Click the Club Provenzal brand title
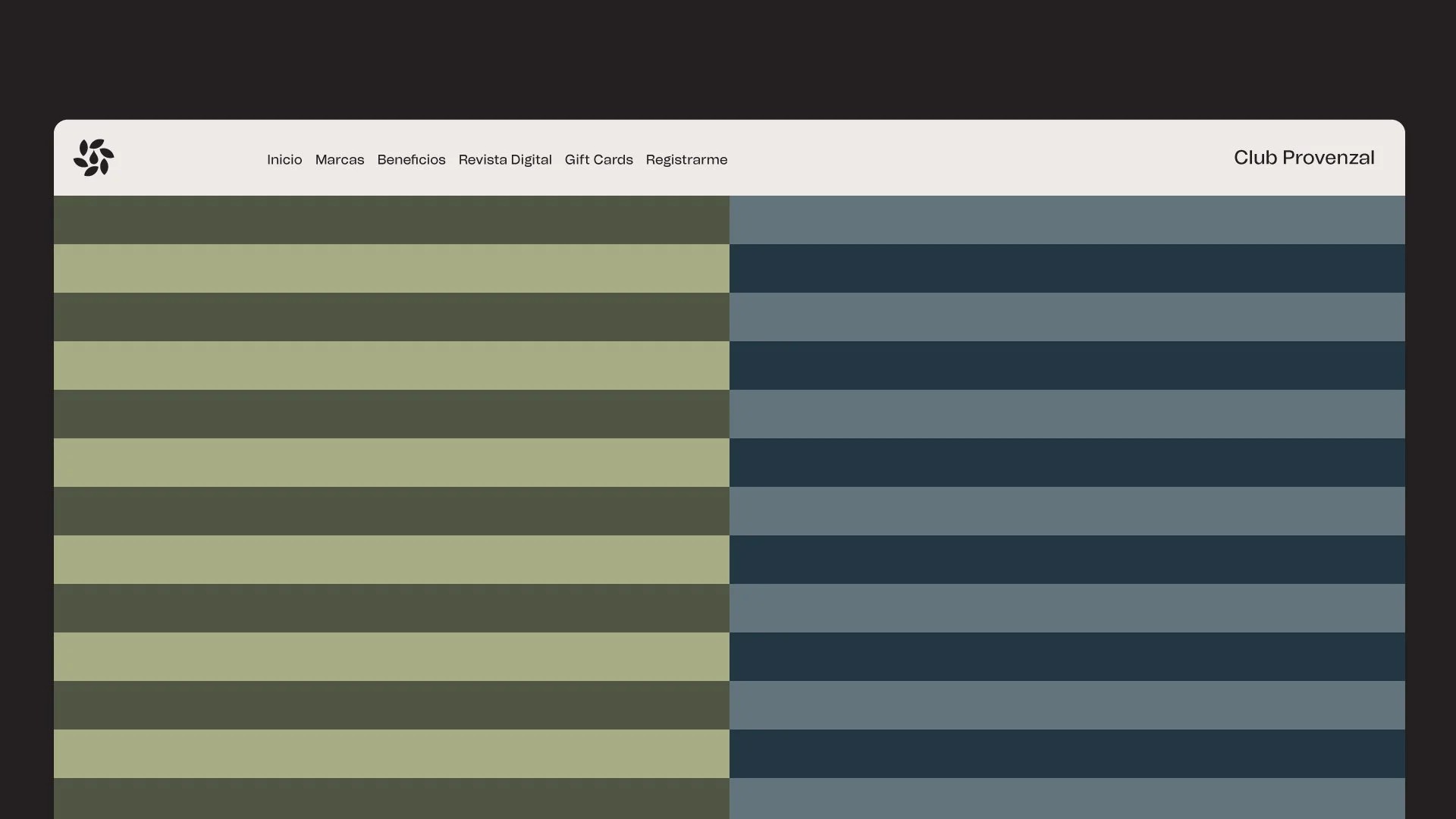This screenshot has width=1456, height=819. click(x=1304, y=158)
